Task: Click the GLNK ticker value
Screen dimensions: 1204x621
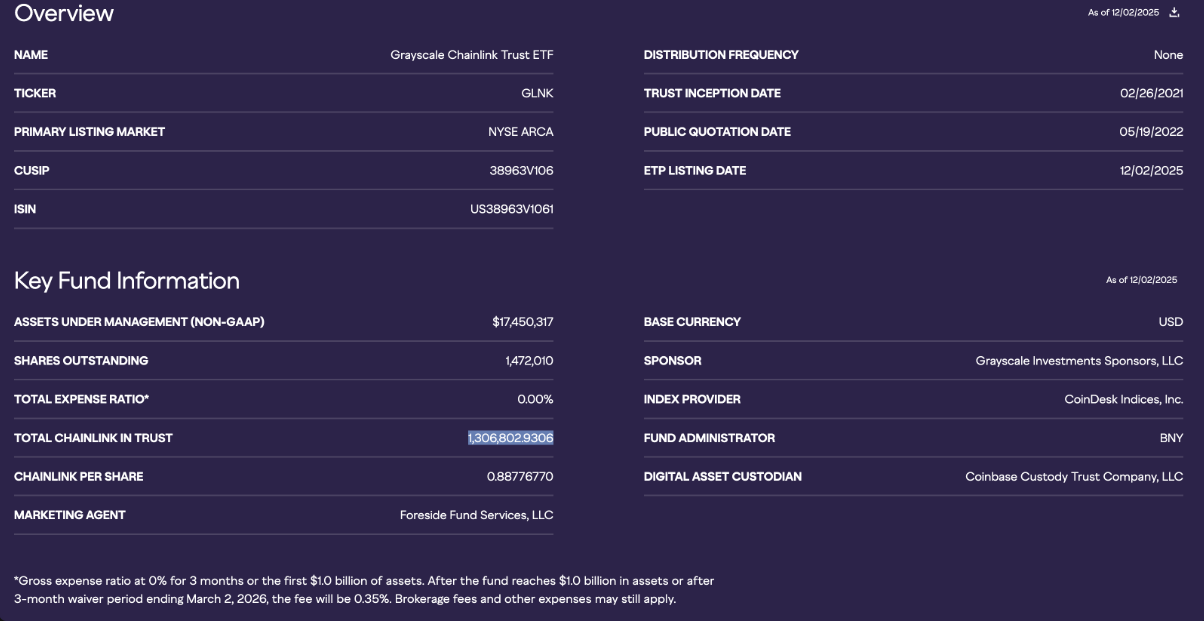Action: pos(537,93)
